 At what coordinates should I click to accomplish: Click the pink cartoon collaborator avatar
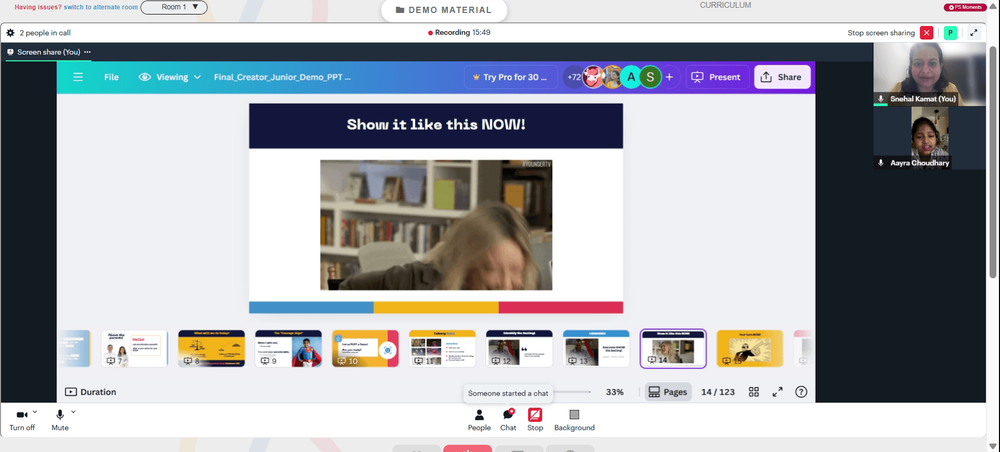click(x=593, y=77)
